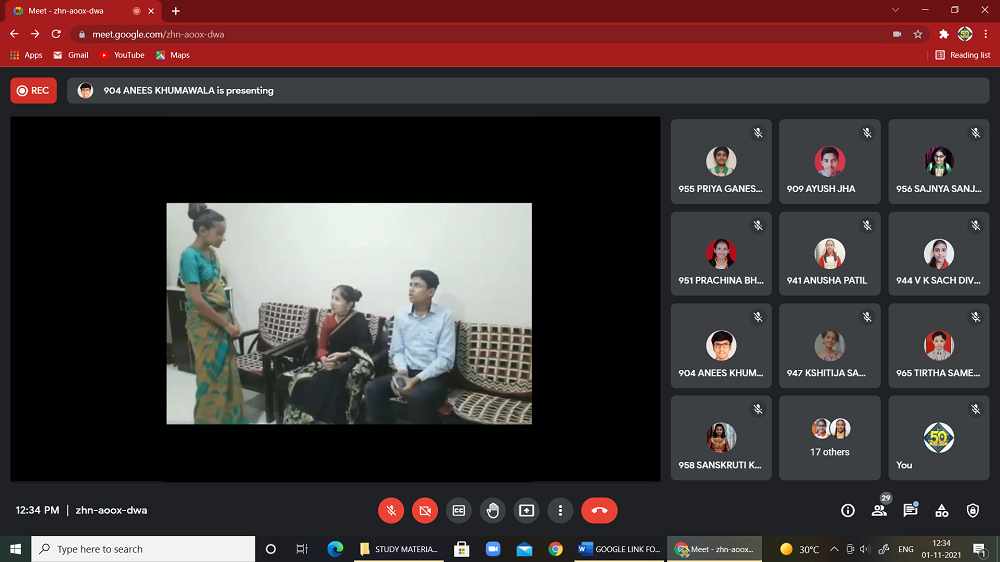Unmute the microphone in Meet controls
This screenshot has height=562, width=1000.
(391, 510)
